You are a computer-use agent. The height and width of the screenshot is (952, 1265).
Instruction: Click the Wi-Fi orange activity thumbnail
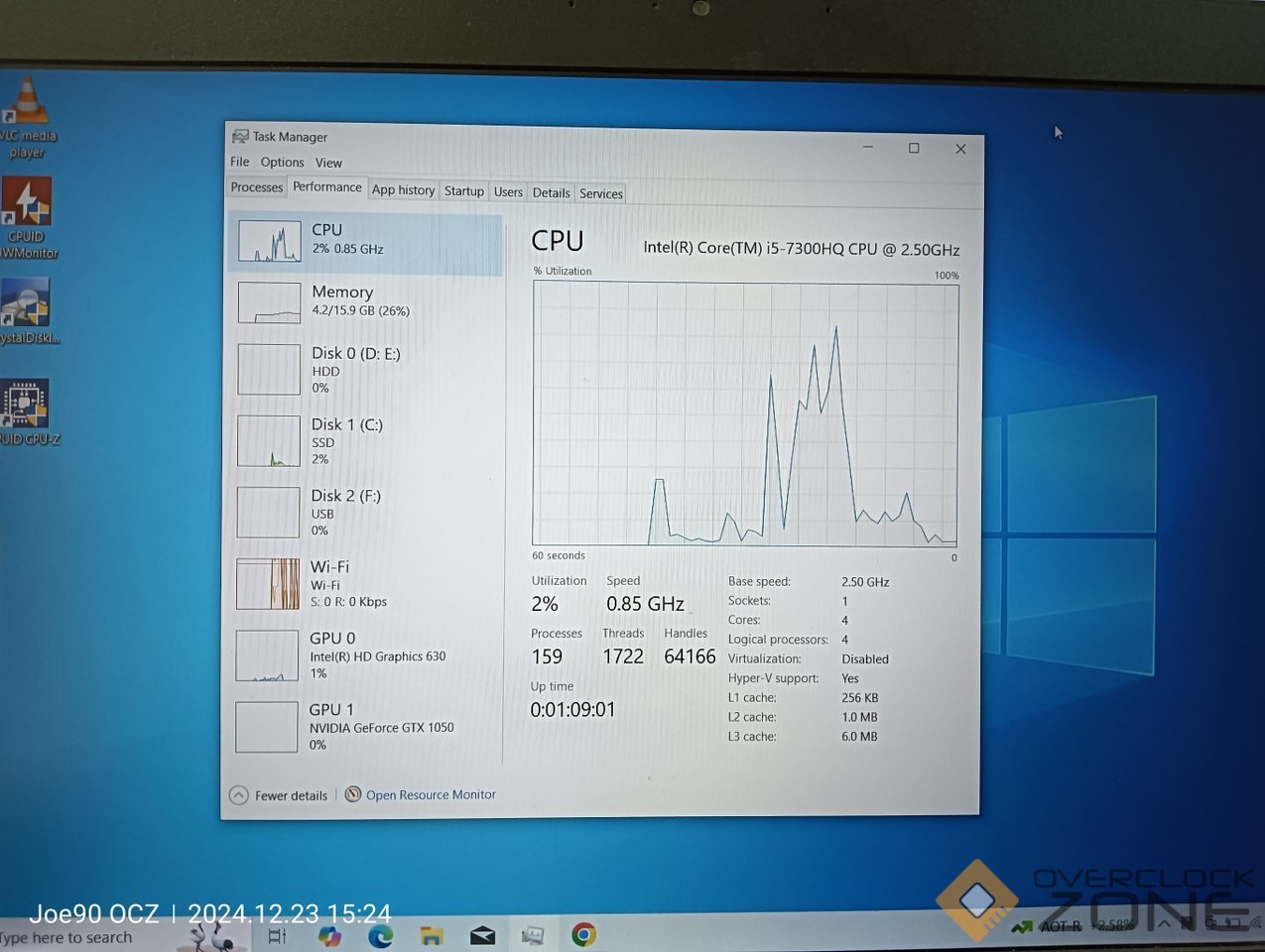click(268, 584)
